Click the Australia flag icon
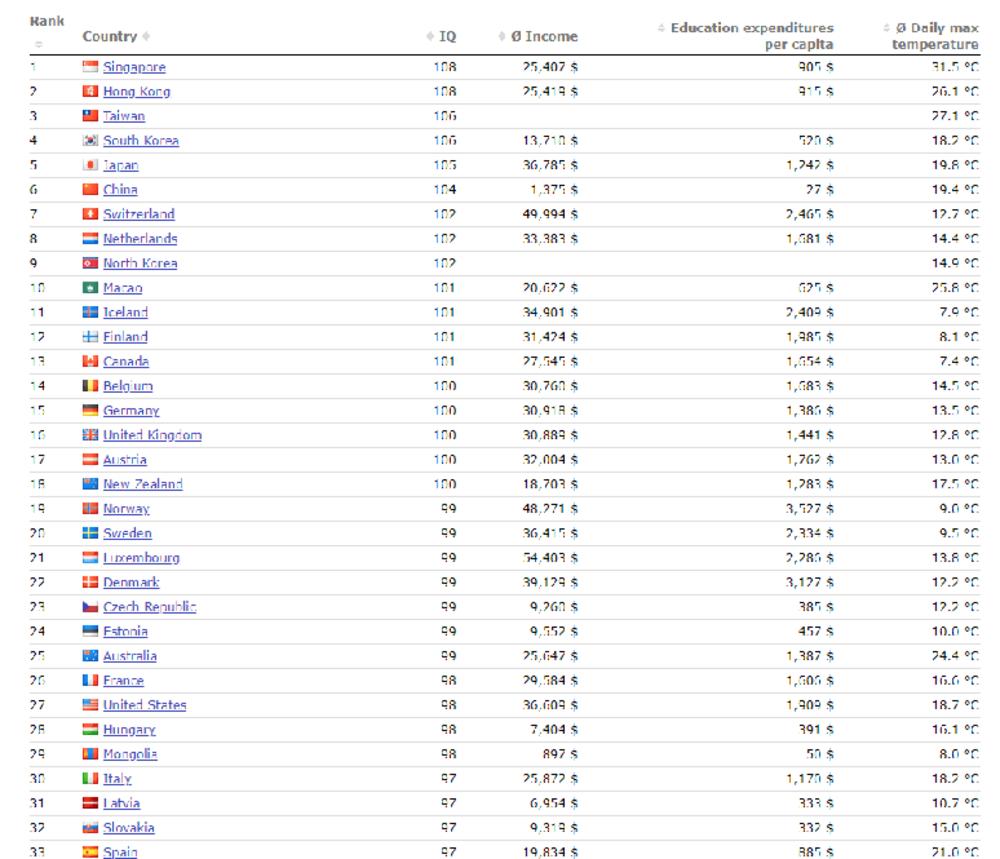The width and height of the screenshot is (1000, 859). point(91,656)
